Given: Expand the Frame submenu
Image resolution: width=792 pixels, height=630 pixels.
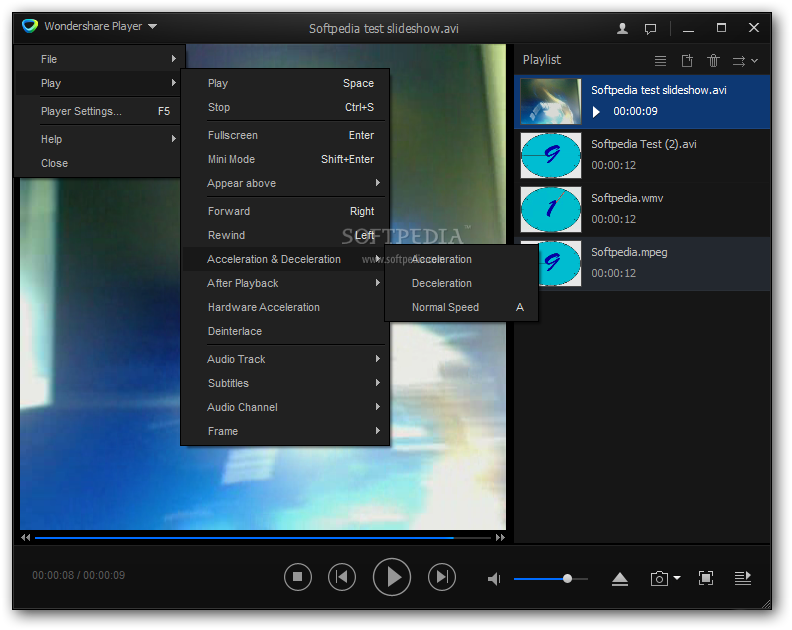Looking at the screenshot, I should click(286, 431).
